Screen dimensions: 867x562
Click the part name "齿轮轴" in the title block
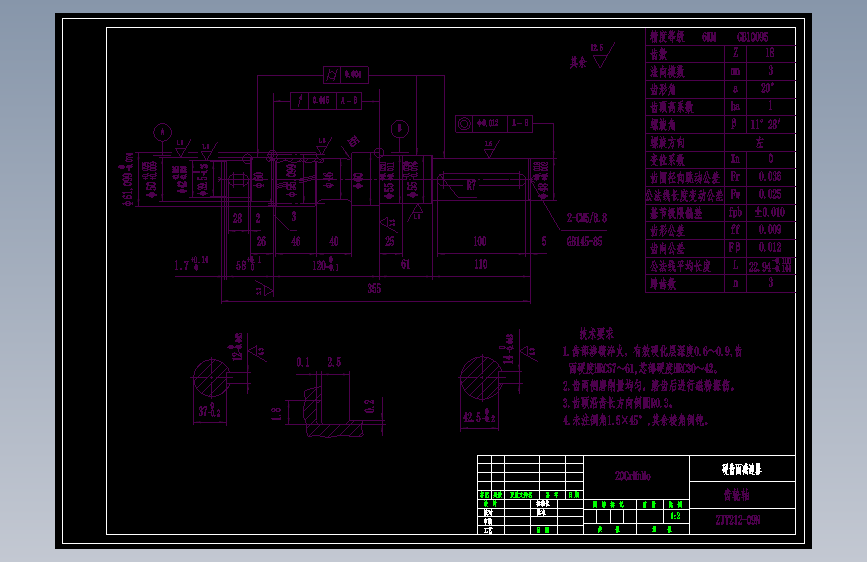737,495
